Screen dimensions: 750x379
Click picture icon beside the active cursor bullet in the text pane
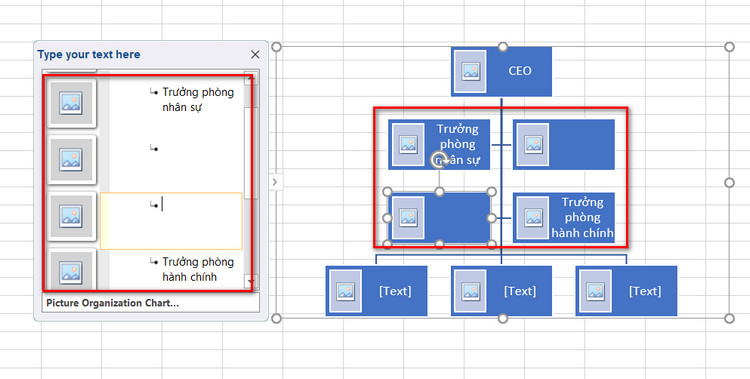[x=71, y=216]
